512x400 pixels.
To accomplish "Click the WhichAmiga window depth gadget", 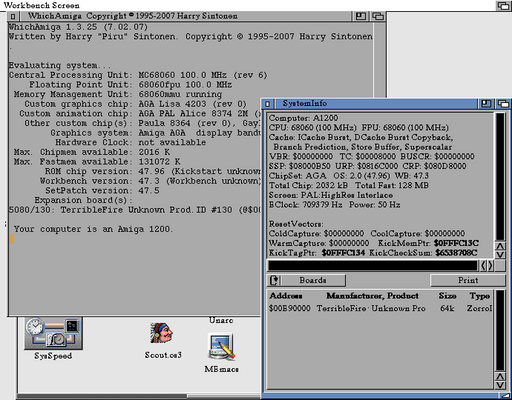I will [x=378, y=16].
